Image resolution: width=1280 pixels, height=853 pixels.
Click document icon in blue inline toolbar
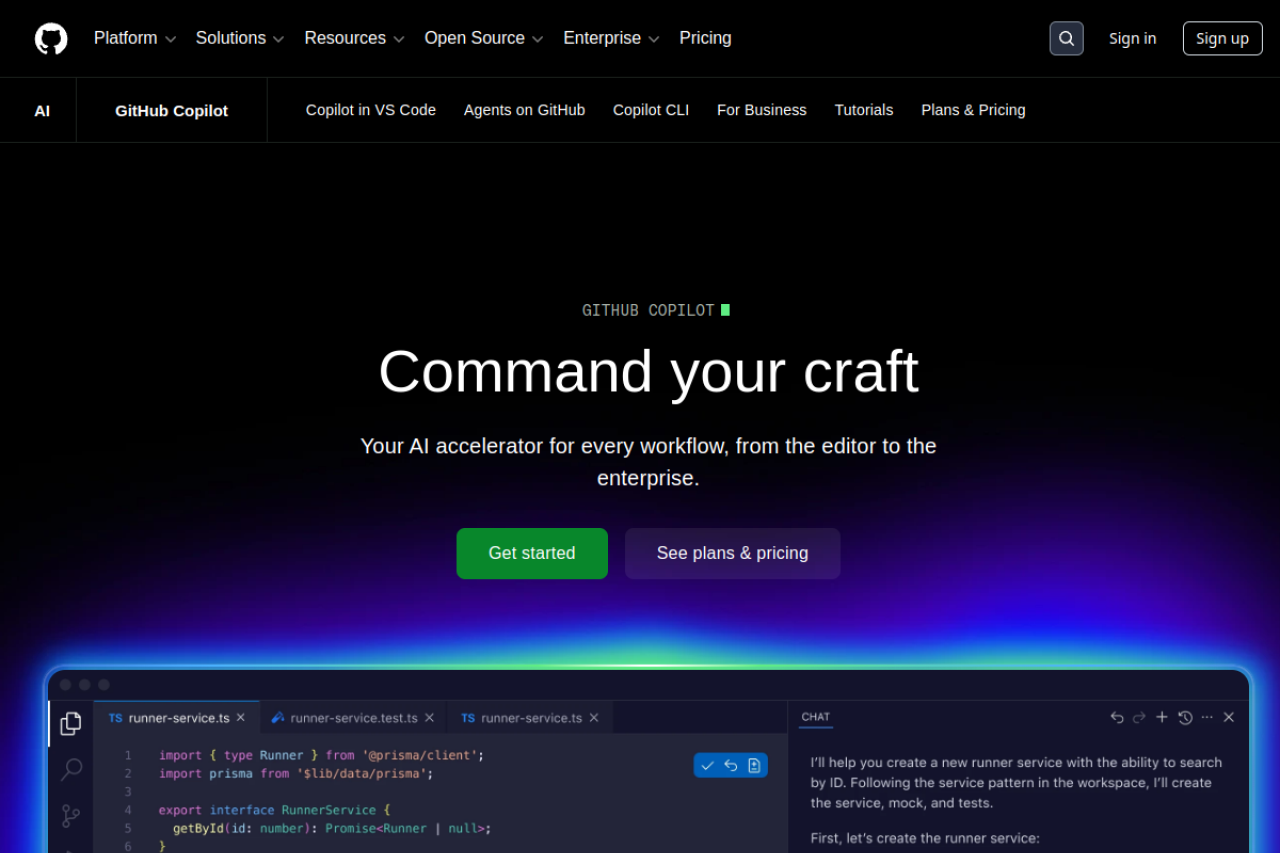[x=754, y=765]
